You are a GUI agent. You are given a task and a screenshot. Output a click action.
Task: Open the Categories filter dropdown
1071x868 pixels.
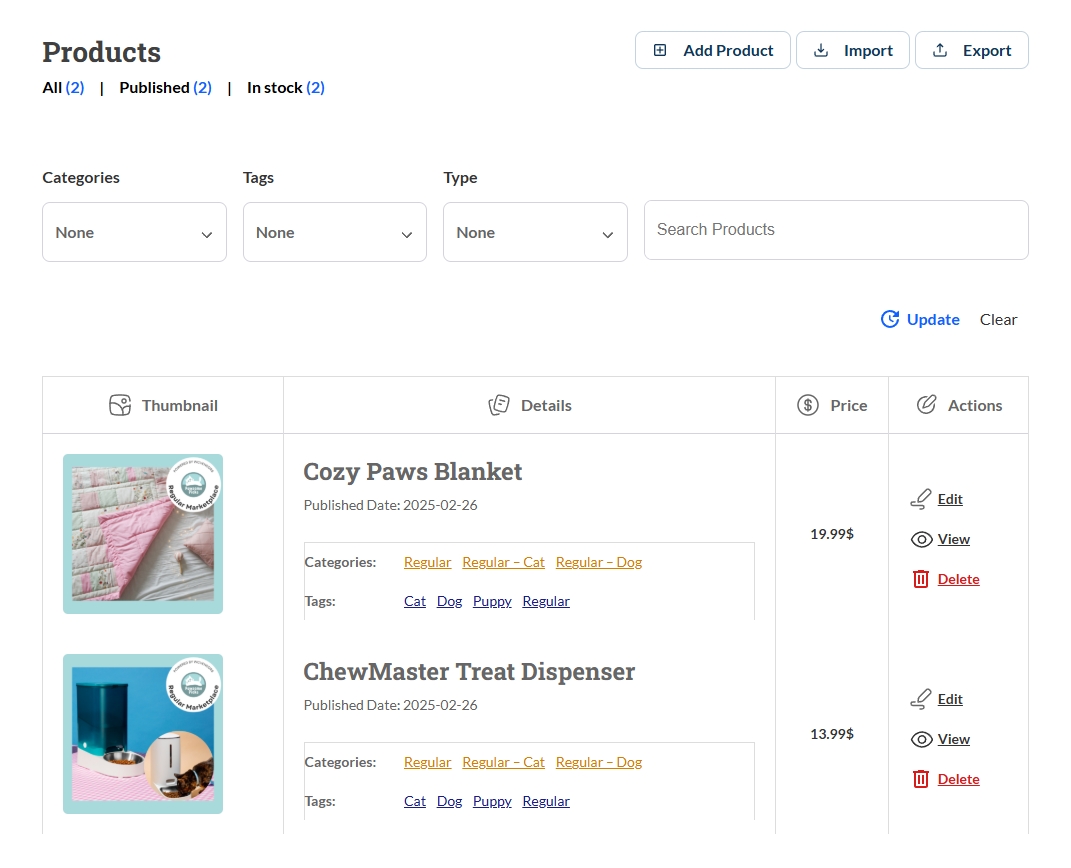point(134,232)
